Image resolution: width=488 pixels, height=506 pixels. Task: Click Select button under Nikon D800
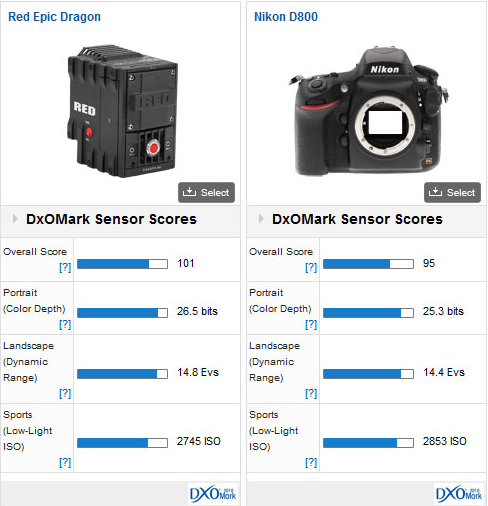[x=452, y=192]
